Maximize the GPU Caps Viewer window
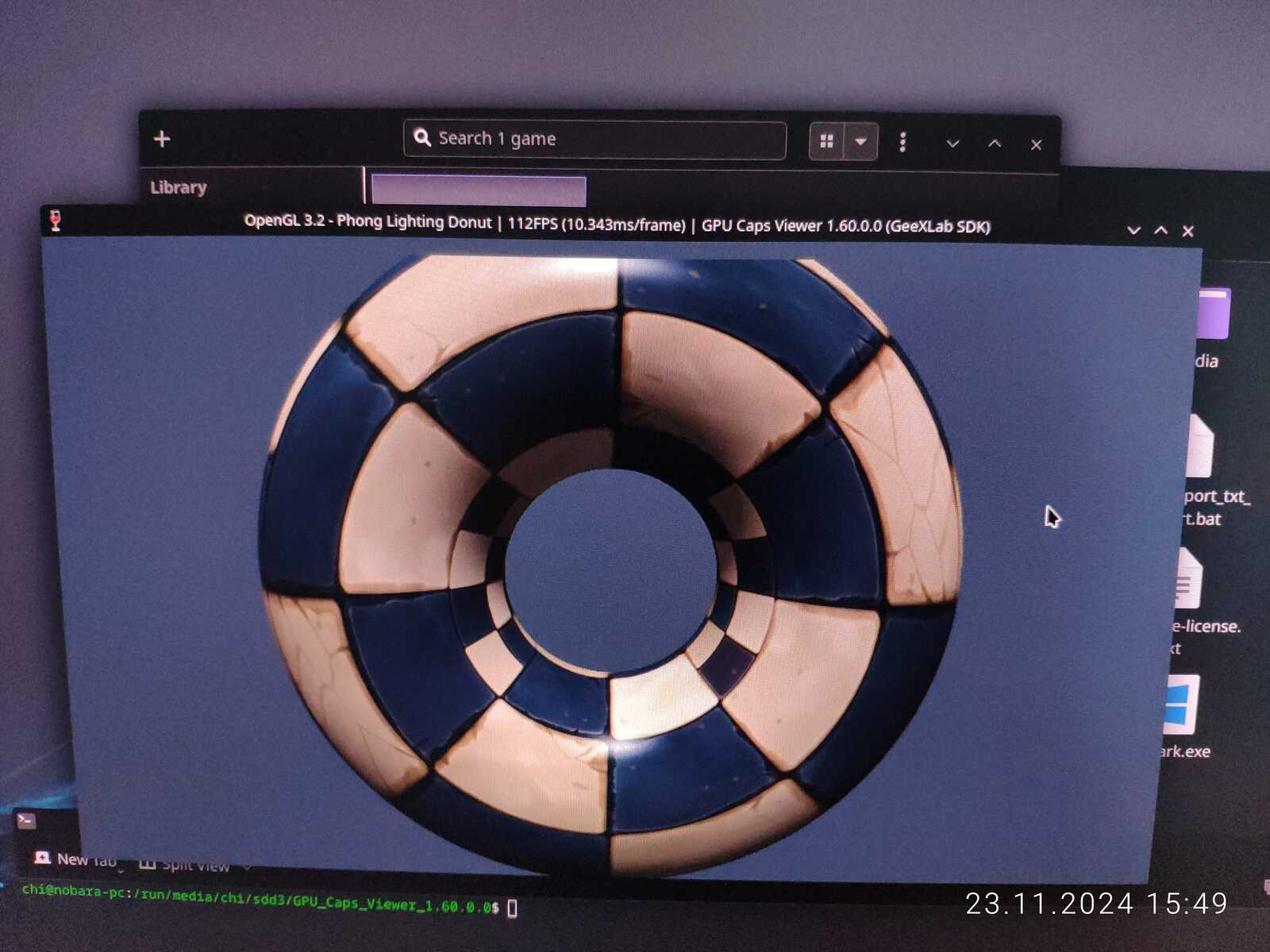 tap(1161, 231)
